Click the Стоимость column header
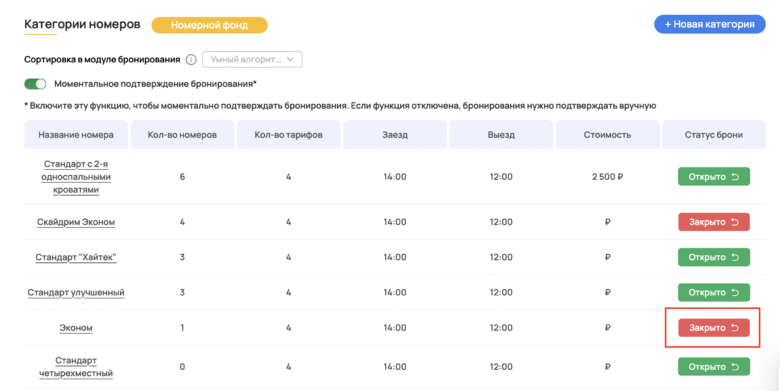780x391 pixels. pyautogui.click(x=607, y=135)
